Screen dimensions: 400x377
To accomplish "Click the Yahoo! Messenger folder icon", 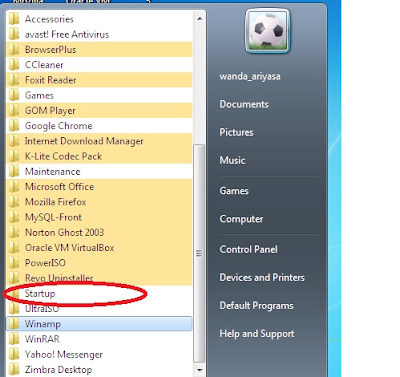I will coord(14,354).
